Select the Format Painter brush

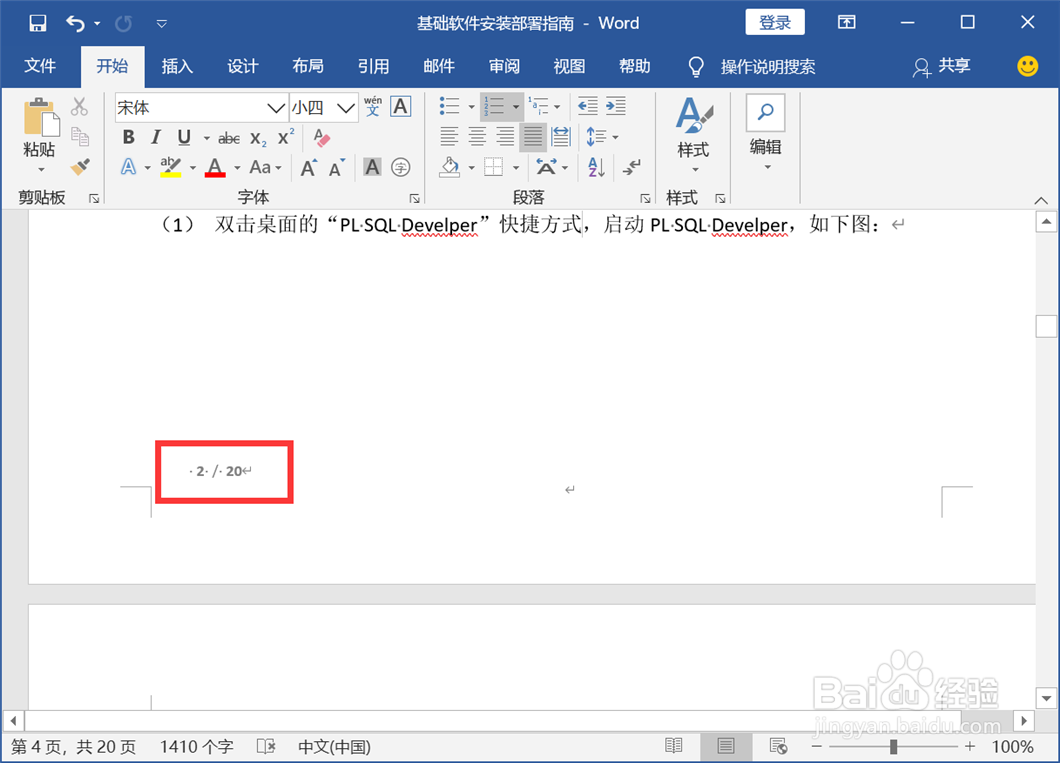80,166
